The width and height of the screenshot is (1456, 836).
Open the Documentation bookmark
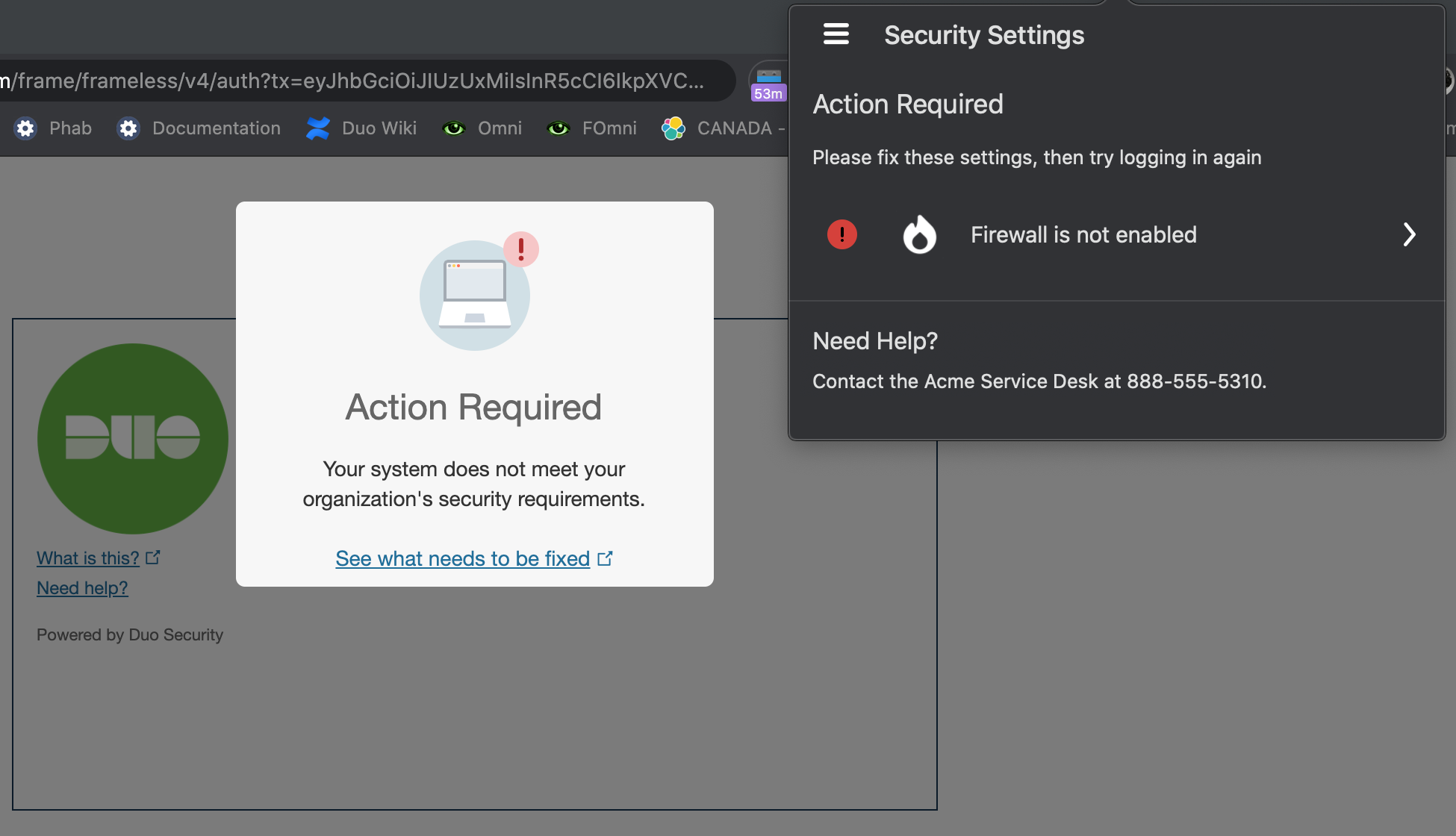(216, 128)
